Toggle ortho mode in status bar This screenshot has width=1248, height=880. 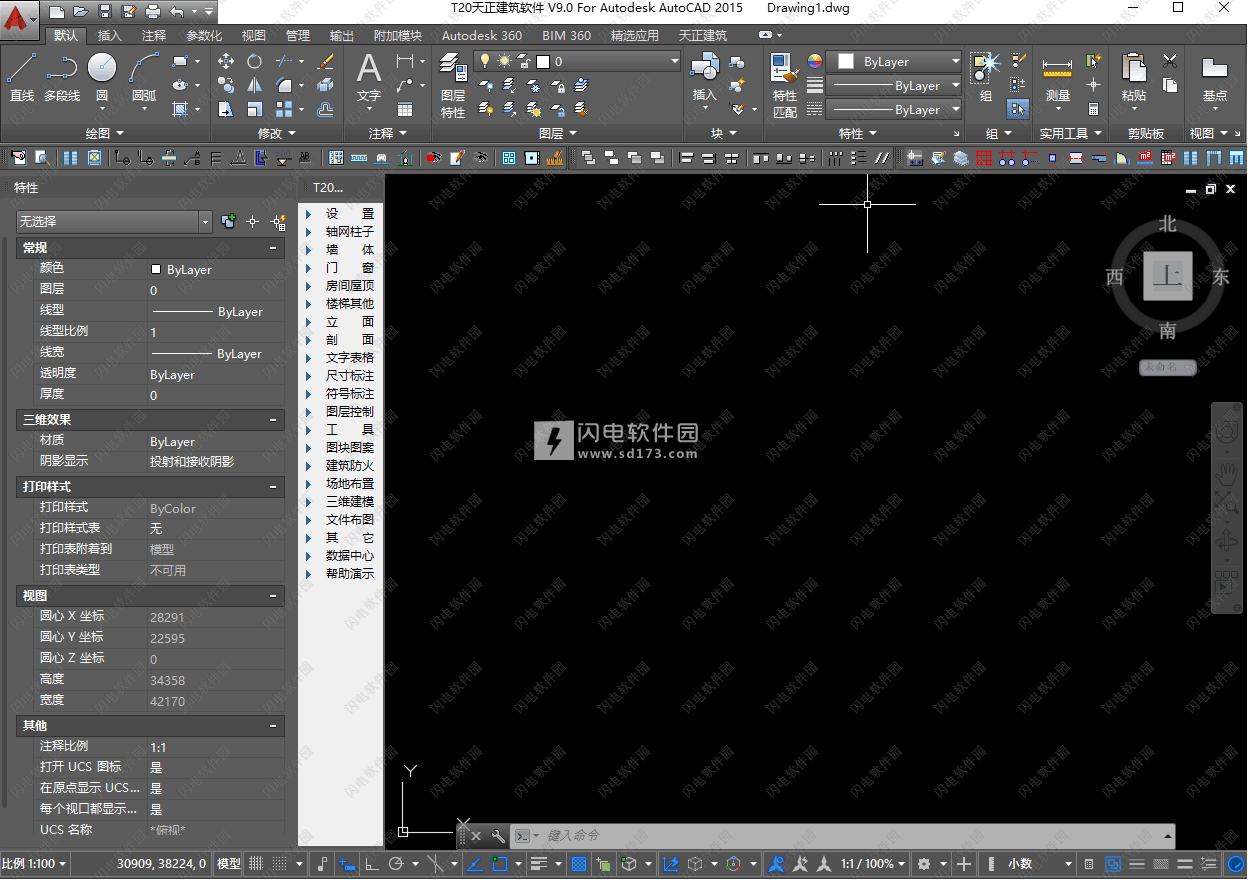371,864
